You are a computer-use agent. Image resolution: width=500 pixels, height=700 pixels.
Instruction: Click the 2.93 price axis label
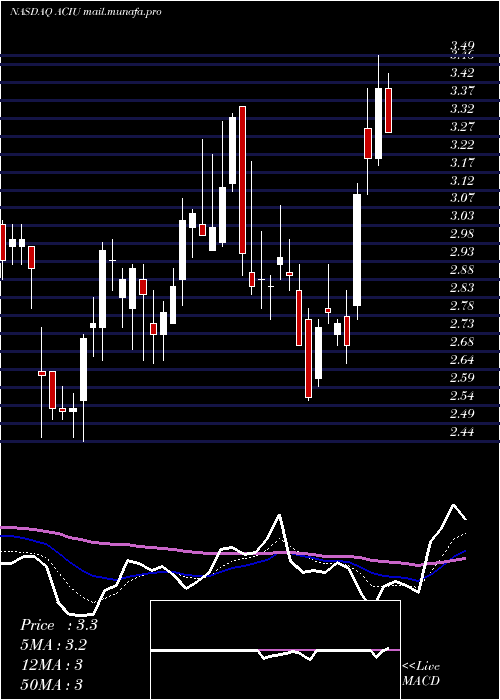[x=462, y=252]
